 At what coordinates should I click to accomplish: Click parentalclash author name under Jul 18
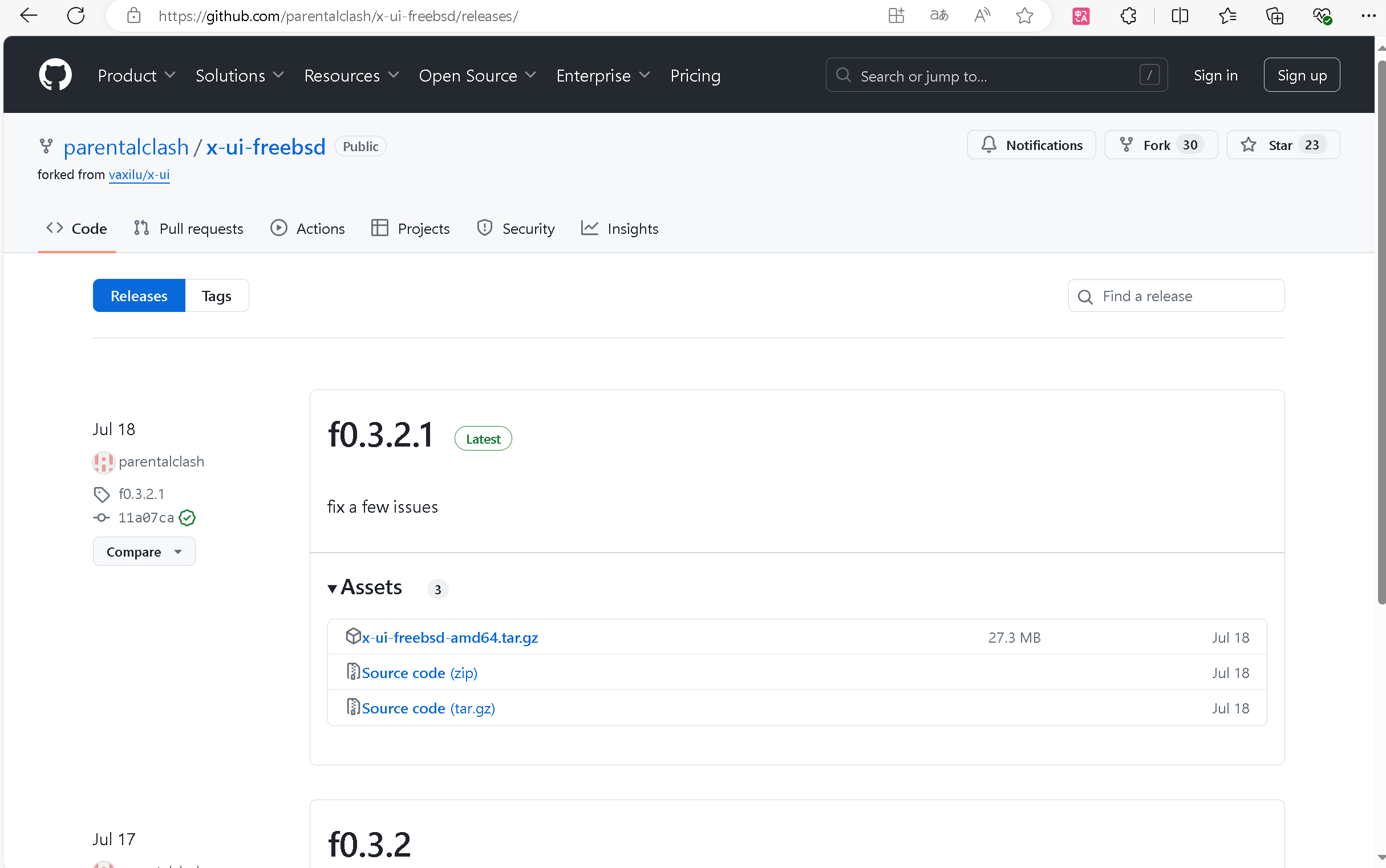pos(161,462)
